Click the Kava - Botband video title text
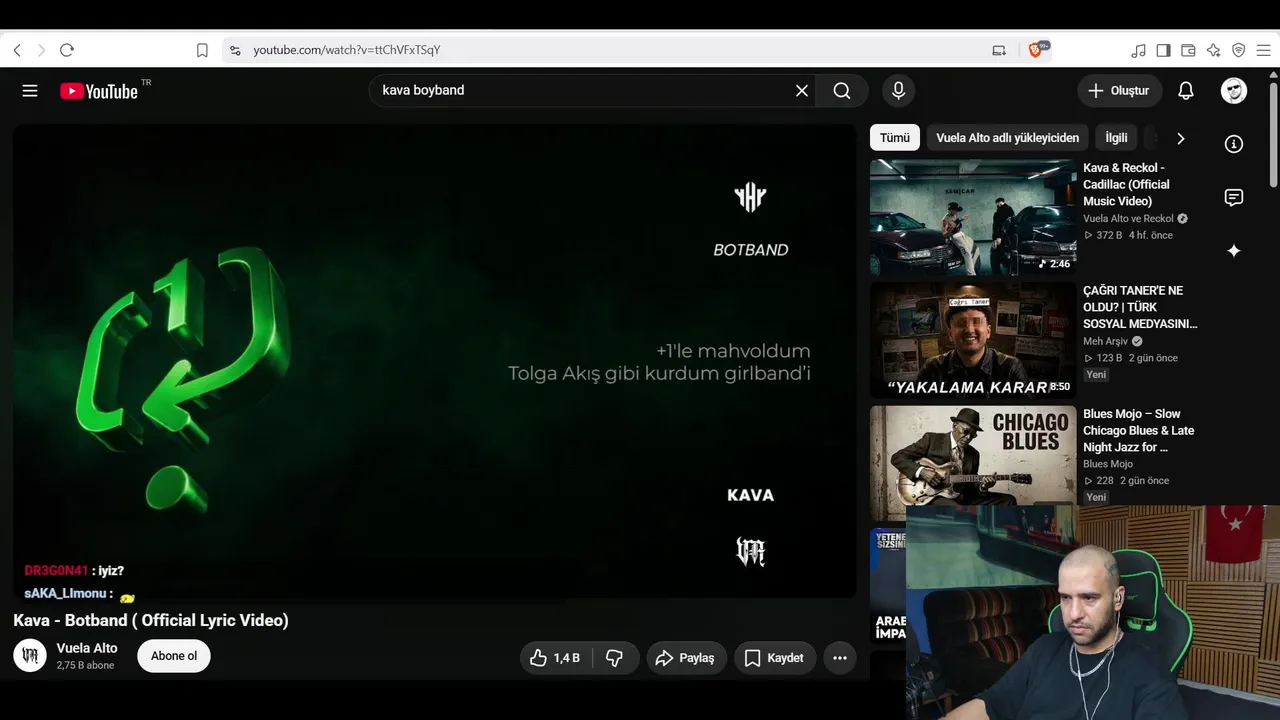 pyautogui.click(x=151, y=621)
